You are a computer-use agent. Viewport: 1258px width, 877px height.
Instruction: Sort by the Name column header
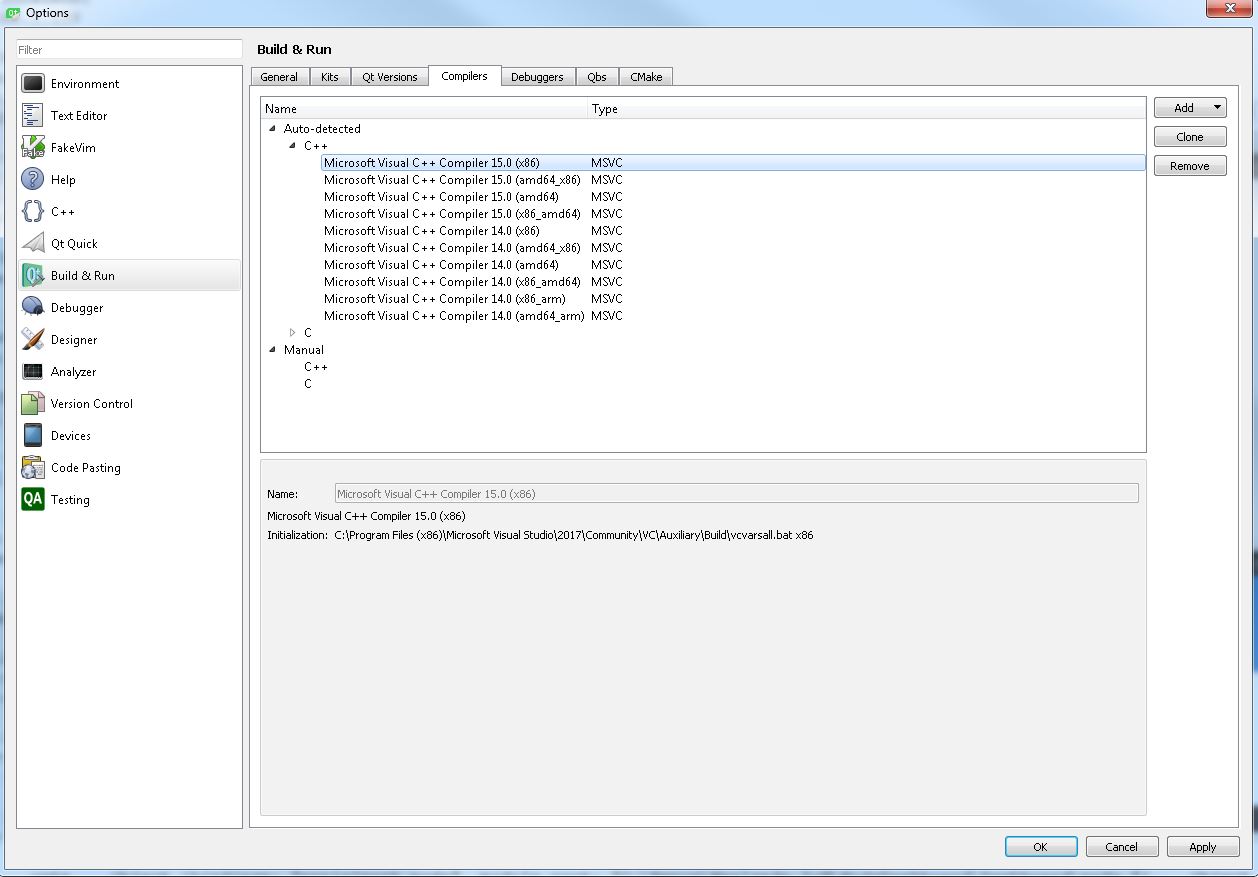[424, 108]
